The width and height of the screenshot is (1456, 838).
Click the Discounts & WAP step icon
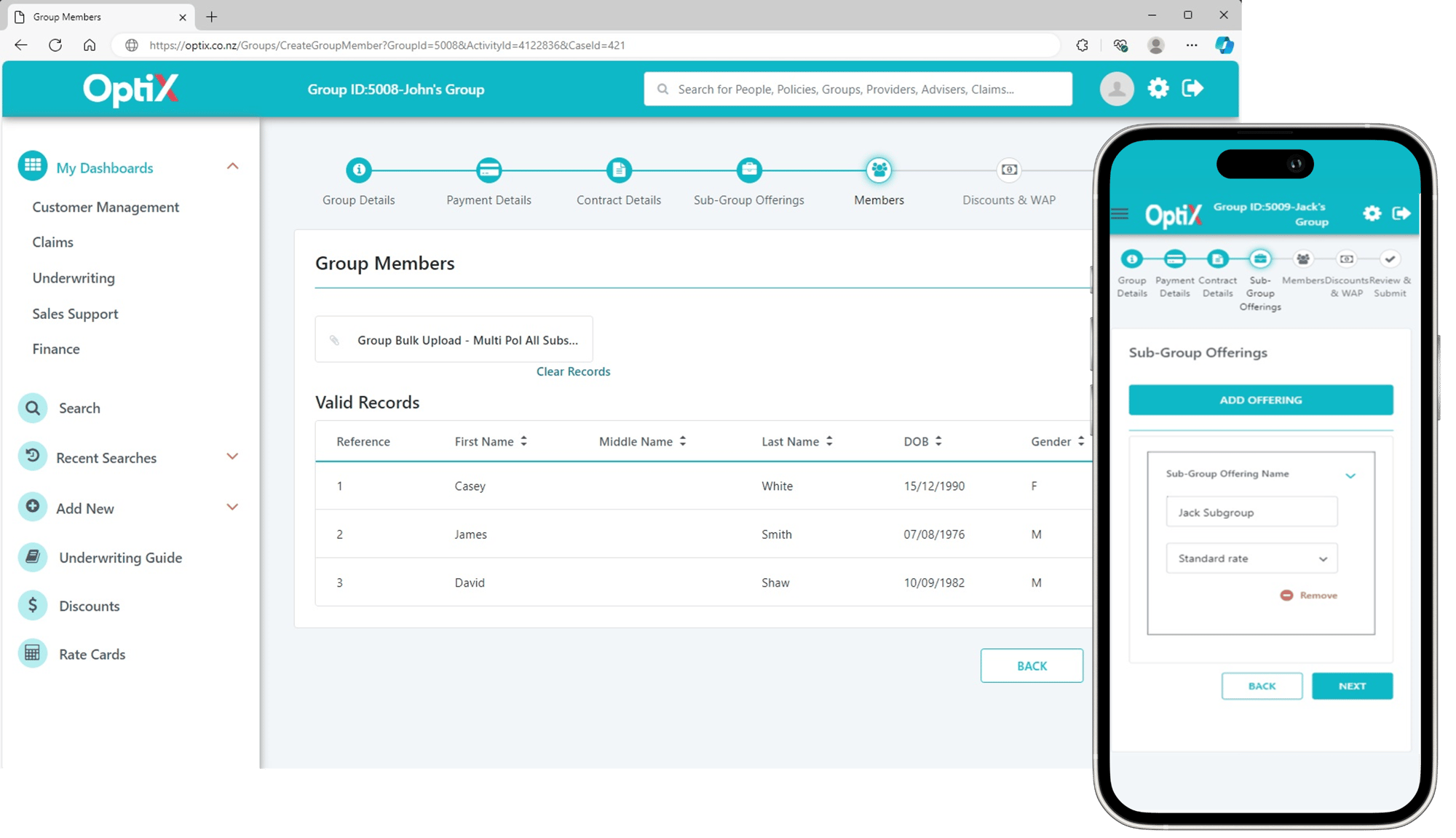pyautogui.click(x=1009, y=170)
